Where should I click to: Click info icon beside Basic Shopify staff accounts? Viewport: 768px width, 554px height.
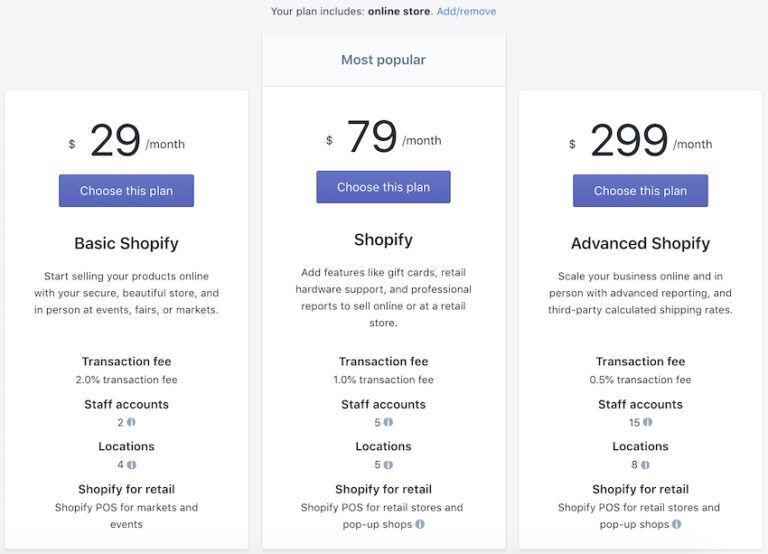coord(131,422)
